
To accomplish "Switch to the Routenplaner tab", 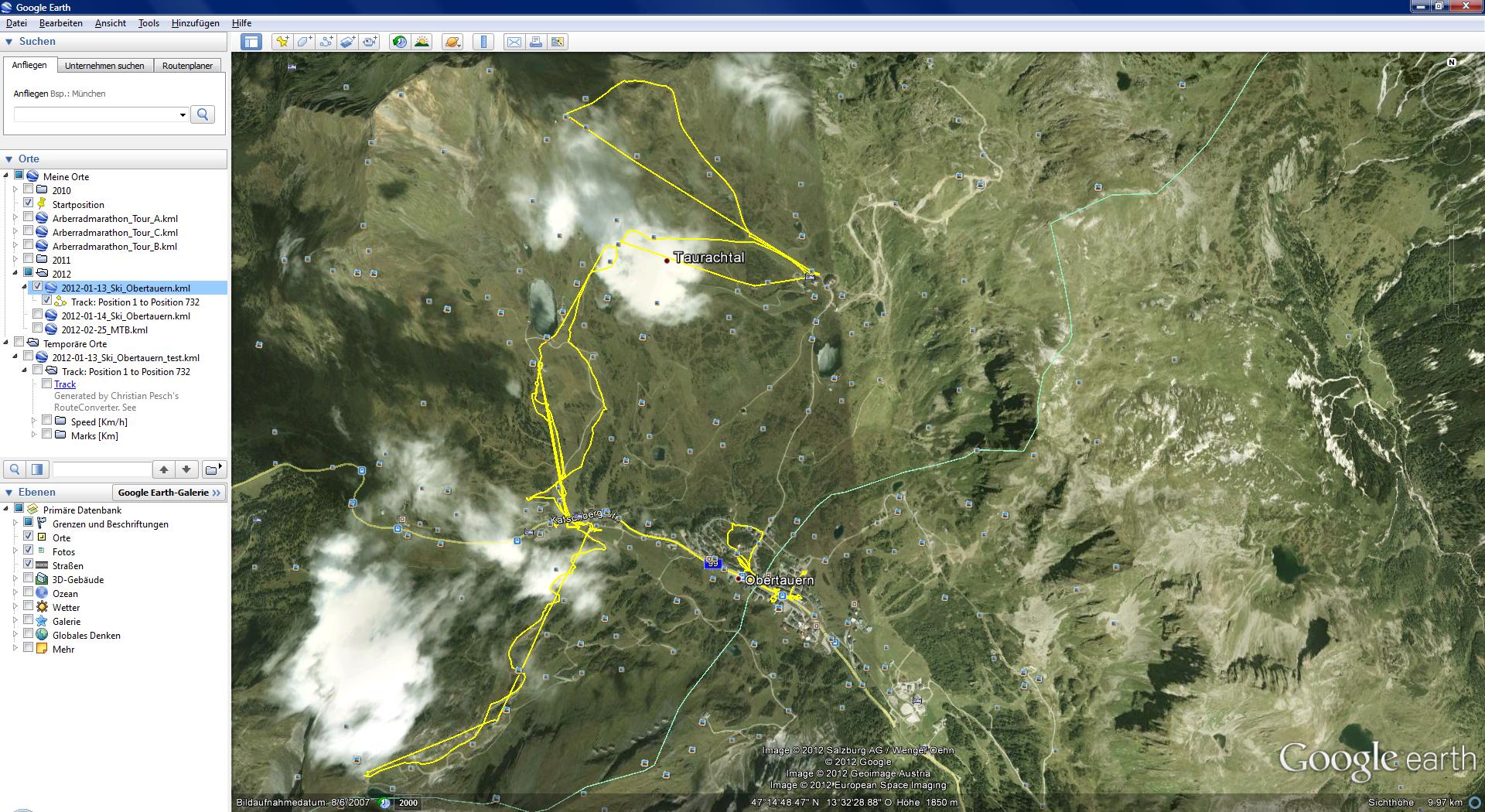I will pos(187,66).
